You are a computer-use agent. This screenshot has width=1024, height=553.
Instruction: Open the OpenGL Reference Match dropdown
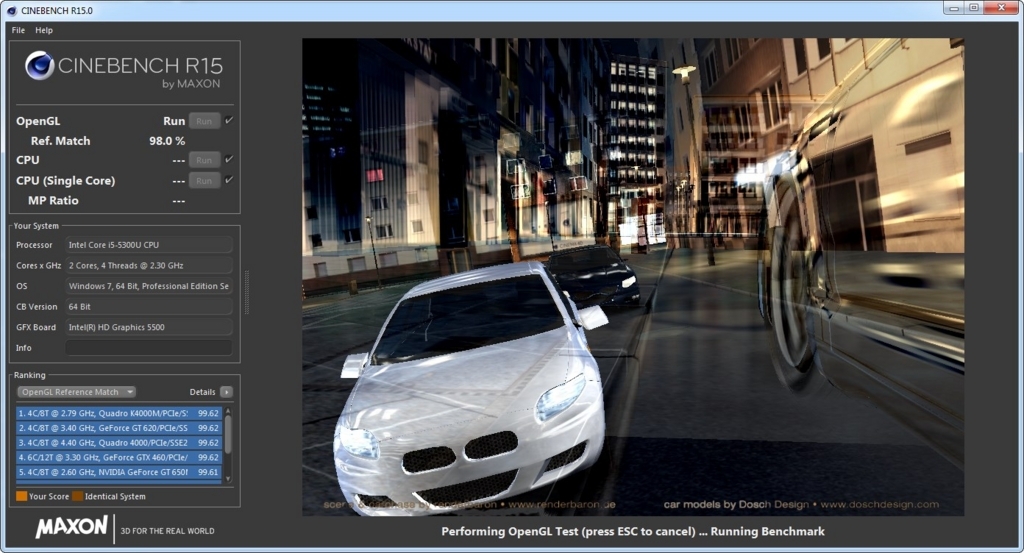[x=76, y=392]
